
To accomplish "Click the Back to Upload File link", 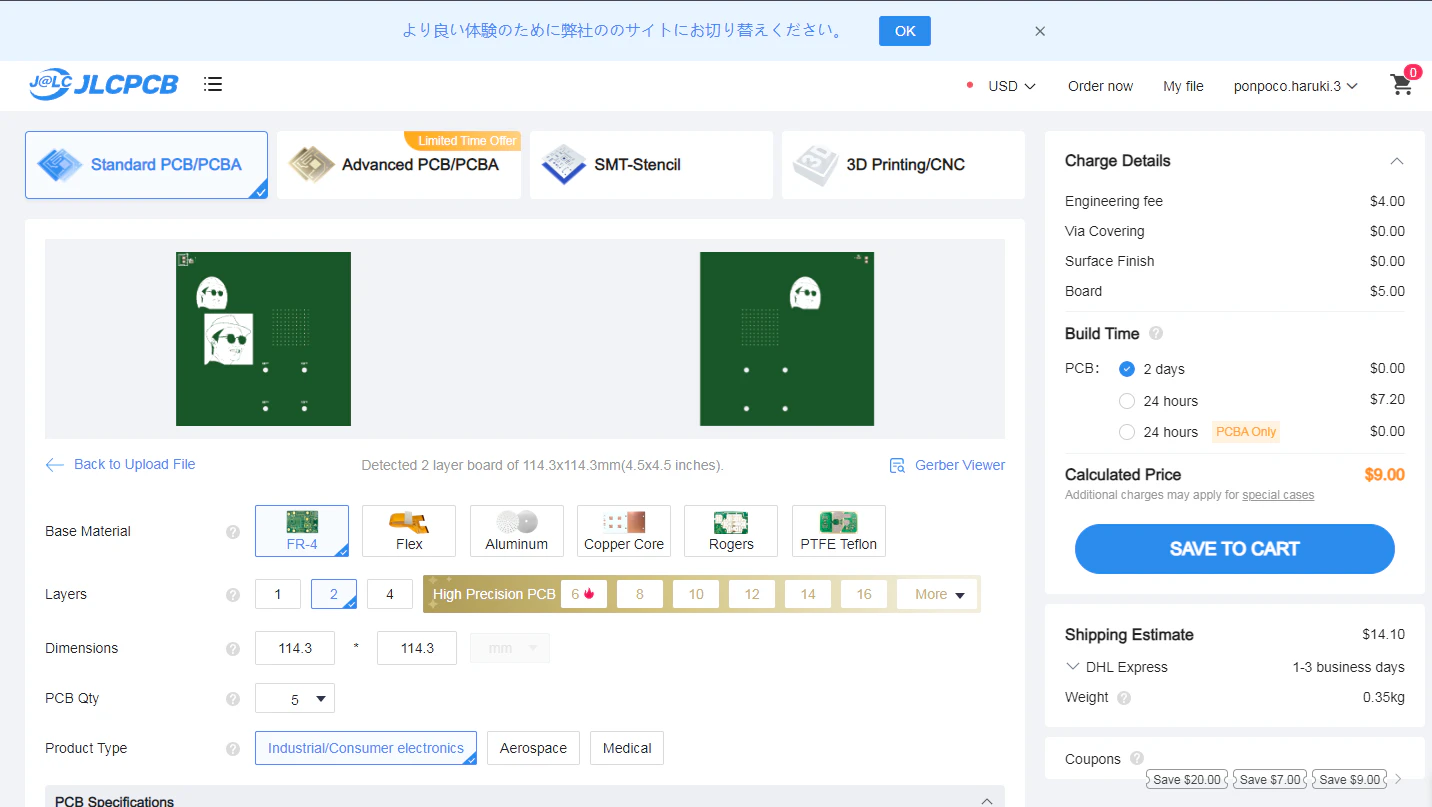I will (120, 464).
